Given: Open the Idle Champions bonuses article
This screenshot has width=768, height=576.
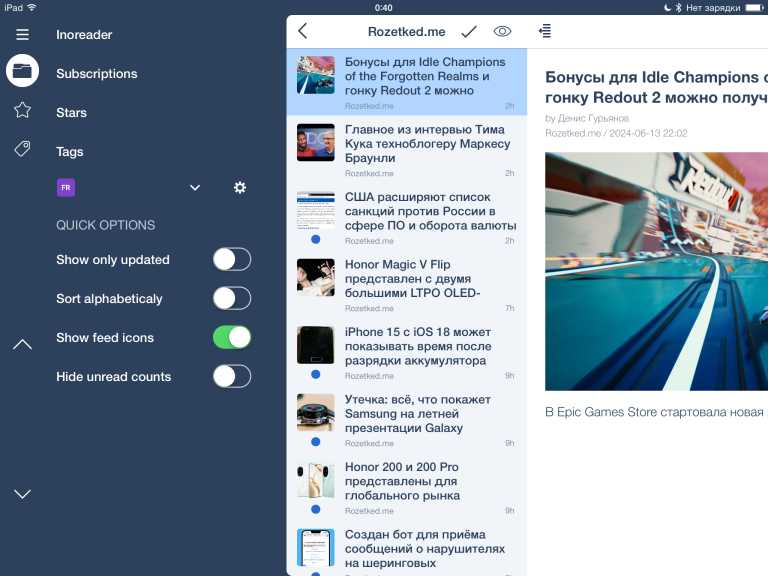Looking at the screenshot, I should [407, 82].
